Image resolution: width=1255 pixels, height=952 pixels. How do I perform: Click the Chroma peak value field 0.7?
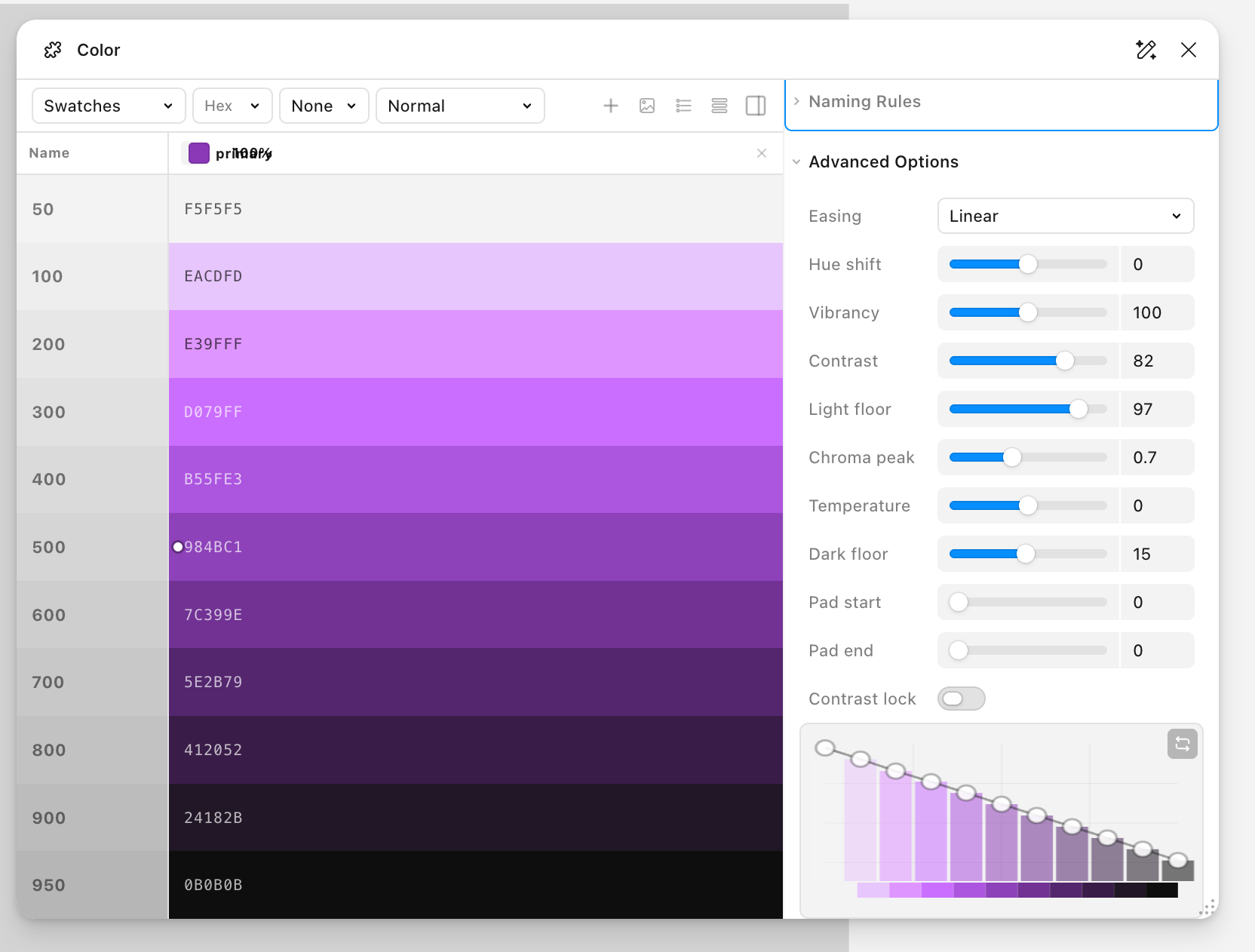(1158, 457)
